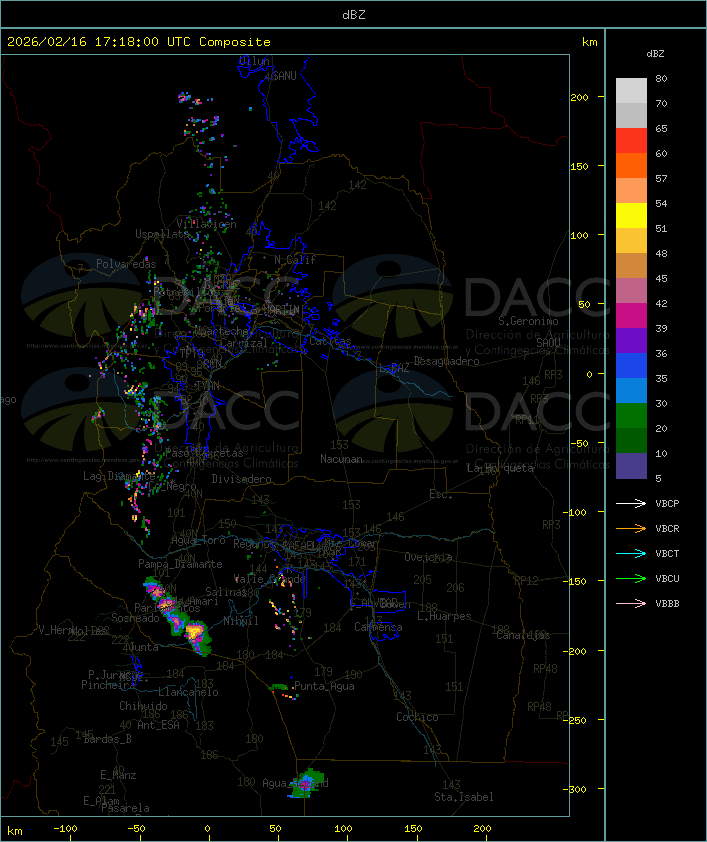707x842 pixels.
Task: Click the 'Nacunan' map label
Action: pos(341,460)
